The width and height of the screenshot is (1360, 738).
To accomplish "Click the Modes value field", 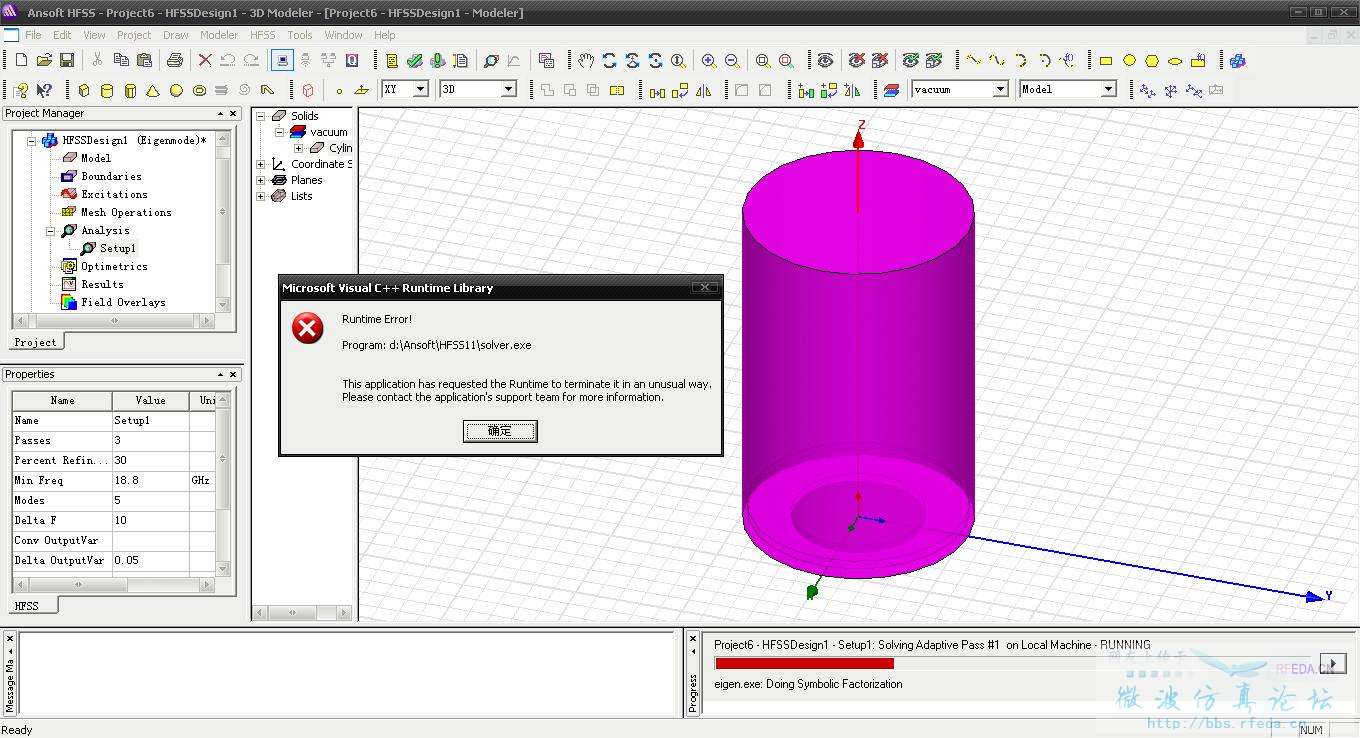I will click(x=150, y=500).
